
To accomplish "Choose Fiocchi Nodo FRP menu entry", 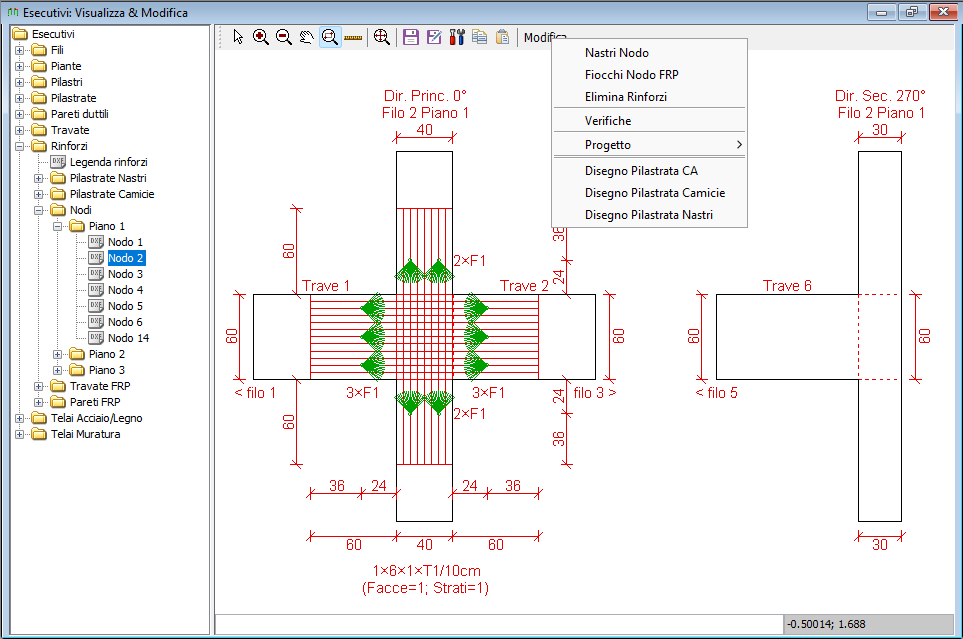I will pyautogui.click(x=649, y=75).
